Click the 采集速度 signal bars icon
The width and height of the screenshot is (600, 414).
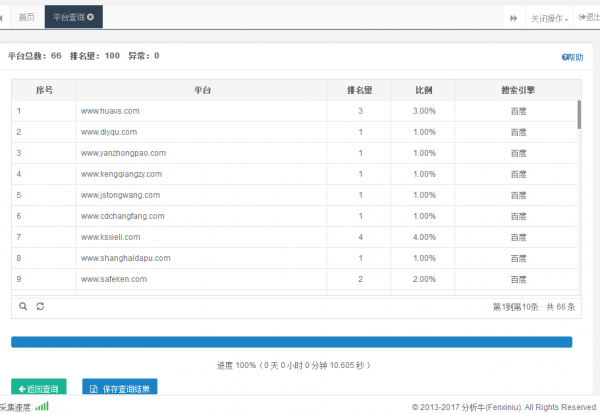pos(42,407)
